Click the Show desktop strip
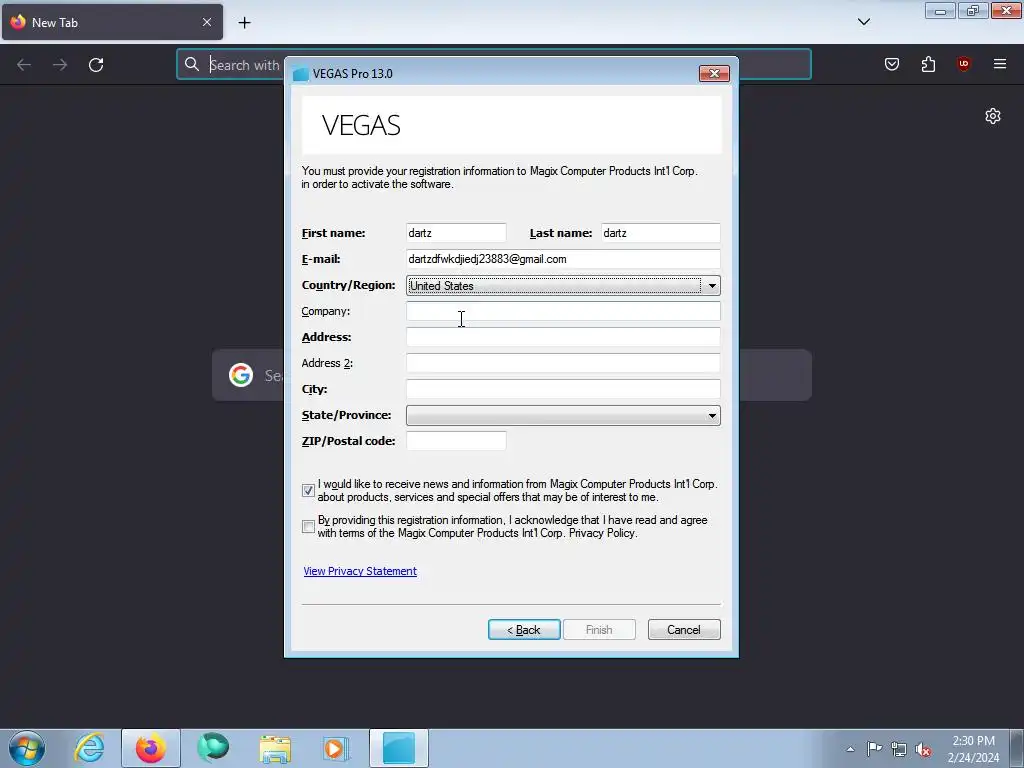The image size is (1024, 768). [x=1018, y=748]
